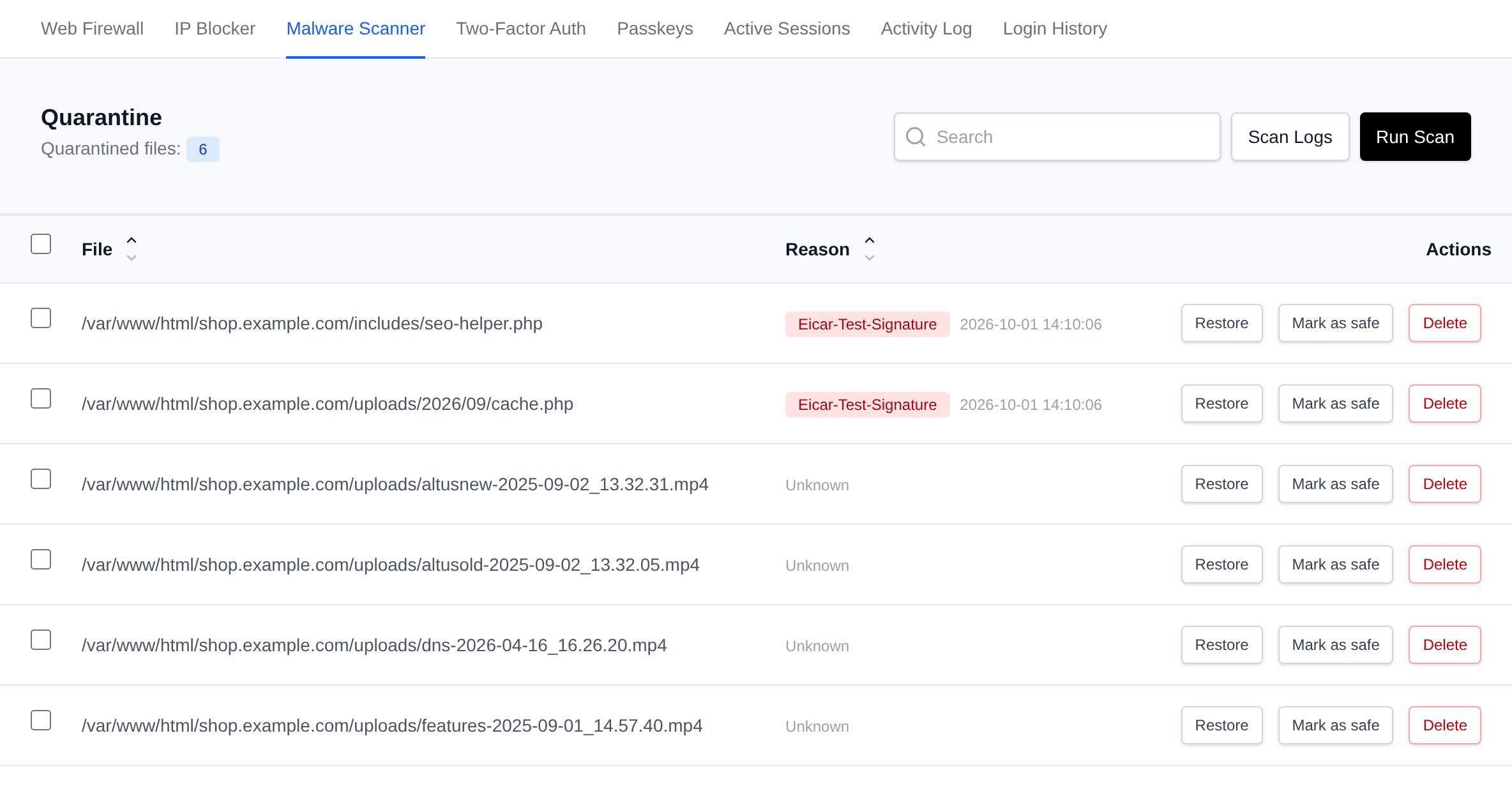Select checkbox for altusold mp4 file

tap(41, 559)
